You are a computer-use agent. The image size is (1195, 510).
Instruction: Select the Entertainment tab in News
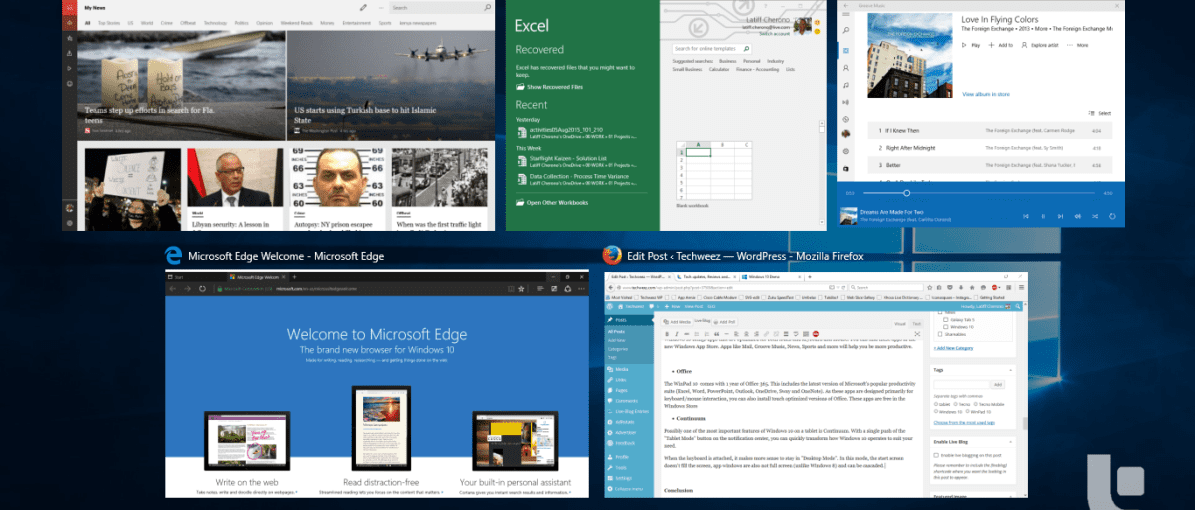pos(357,23)
